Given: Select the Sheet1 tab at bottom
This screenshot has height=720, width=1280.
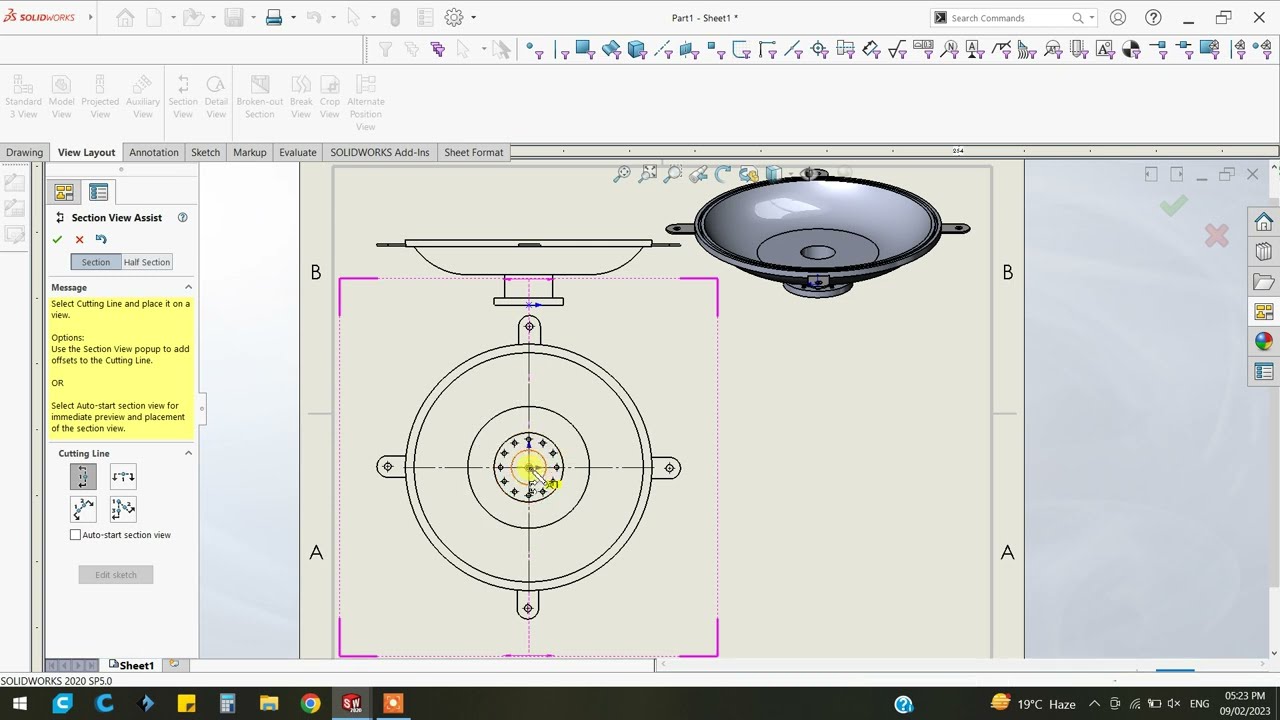Looking at the screenshot, I should [x=131, y=665].
